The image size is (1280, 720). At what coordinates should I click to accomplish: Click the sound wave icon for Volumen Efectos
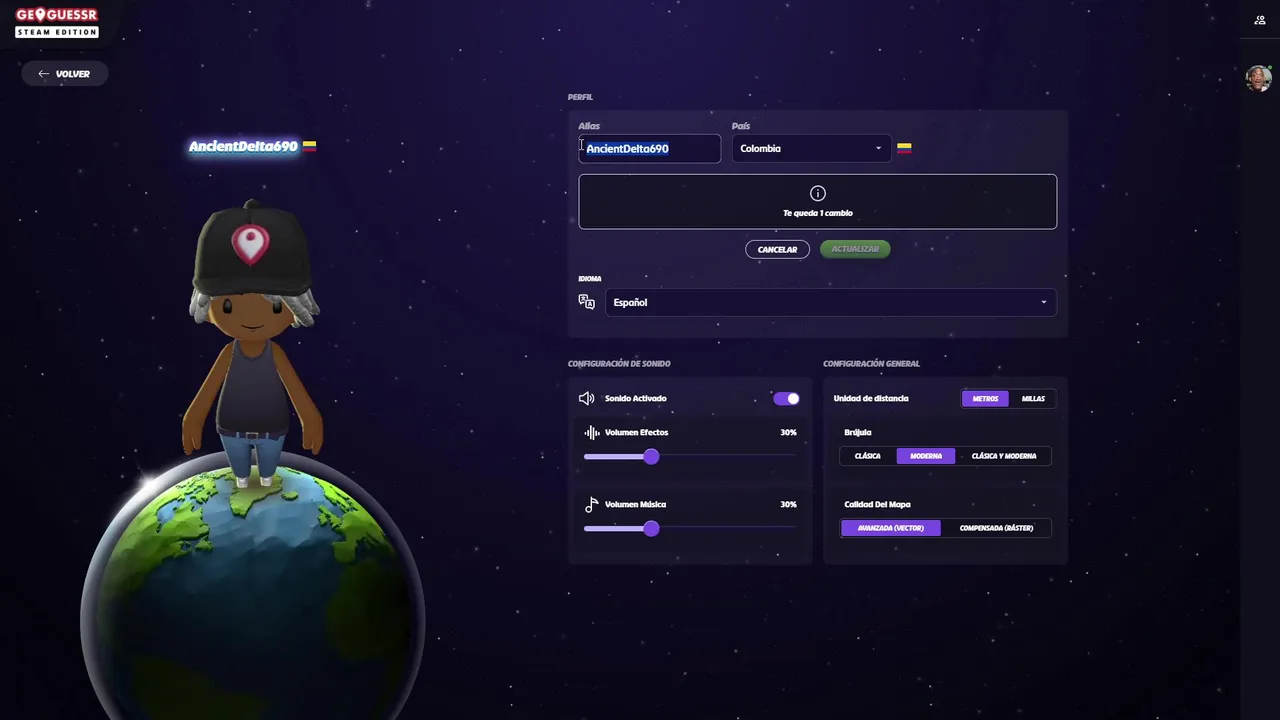click(592, 432)
